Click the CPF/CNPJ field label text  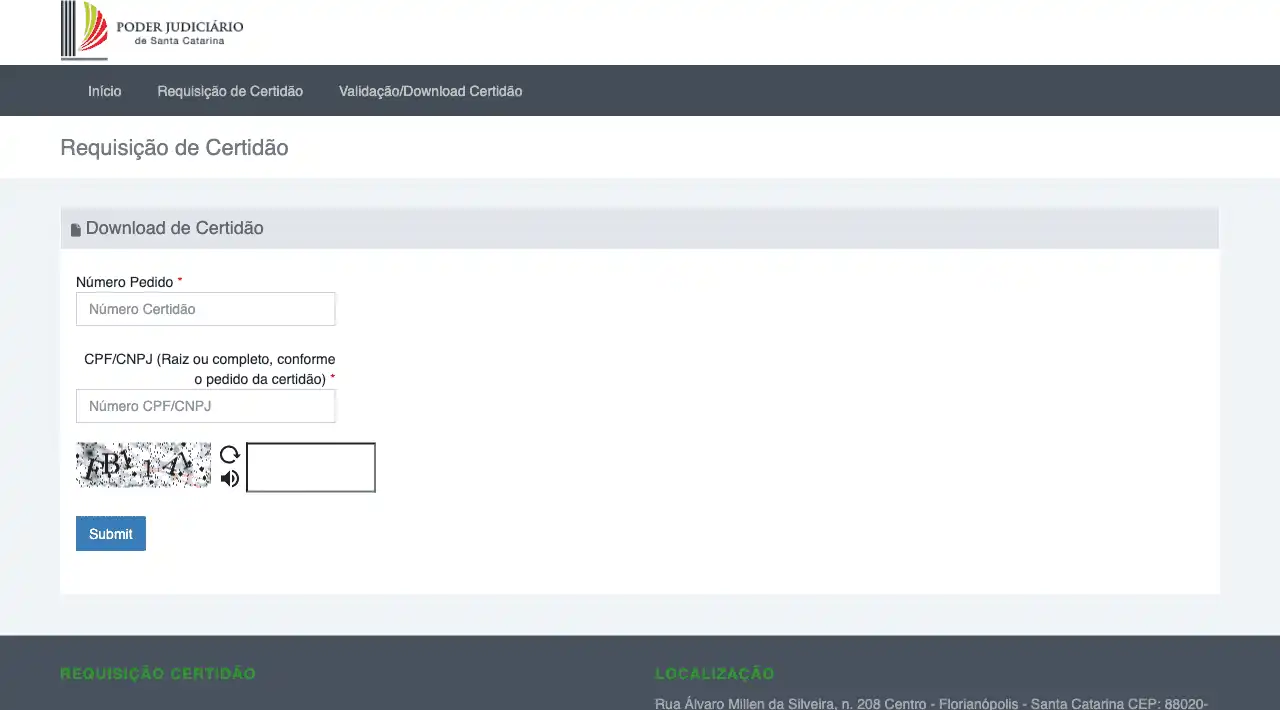pyautogui.click(x=210, y=369)
